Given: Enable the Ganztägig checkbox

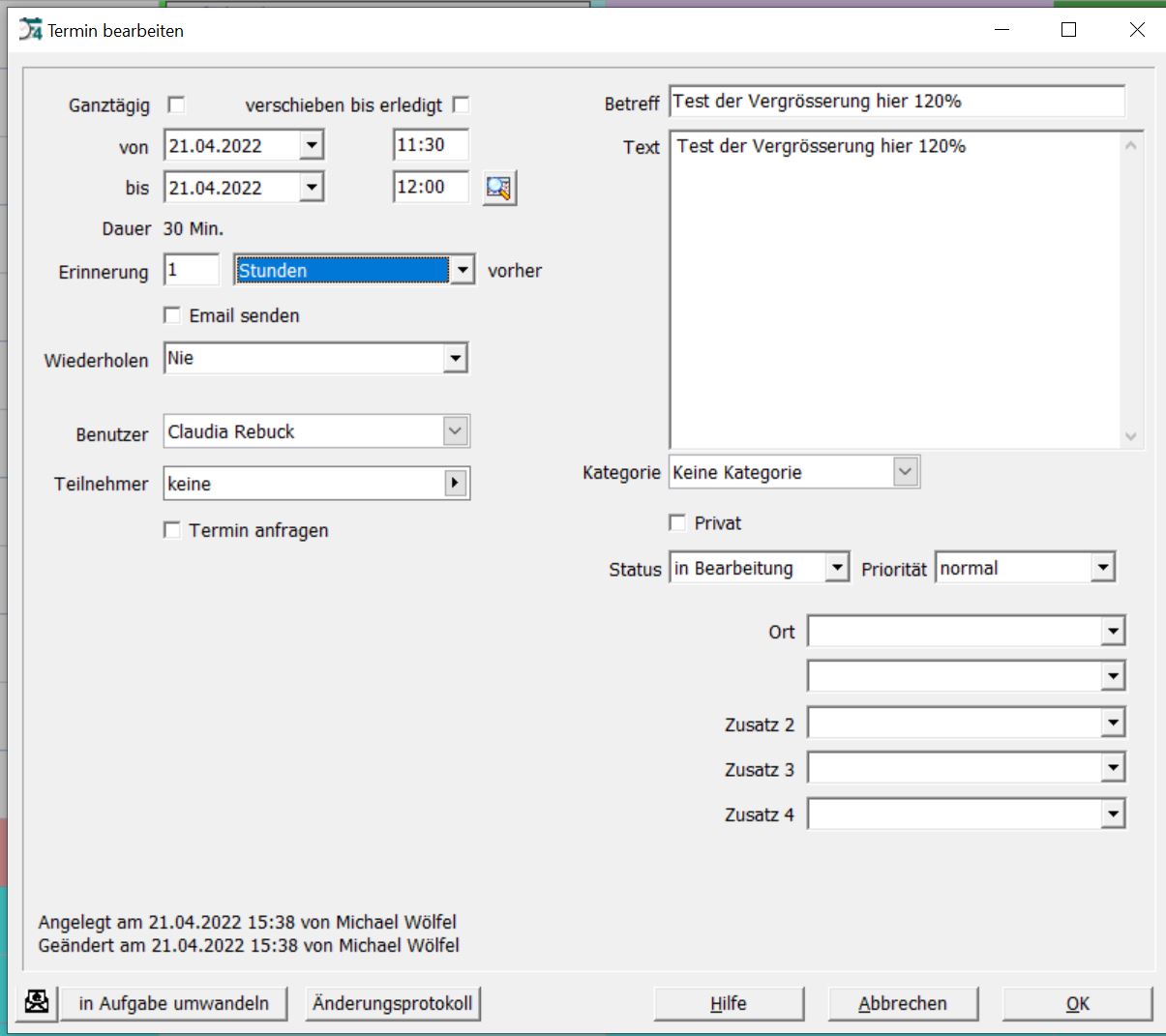Looking at the screenshot, I should [176, 104].
